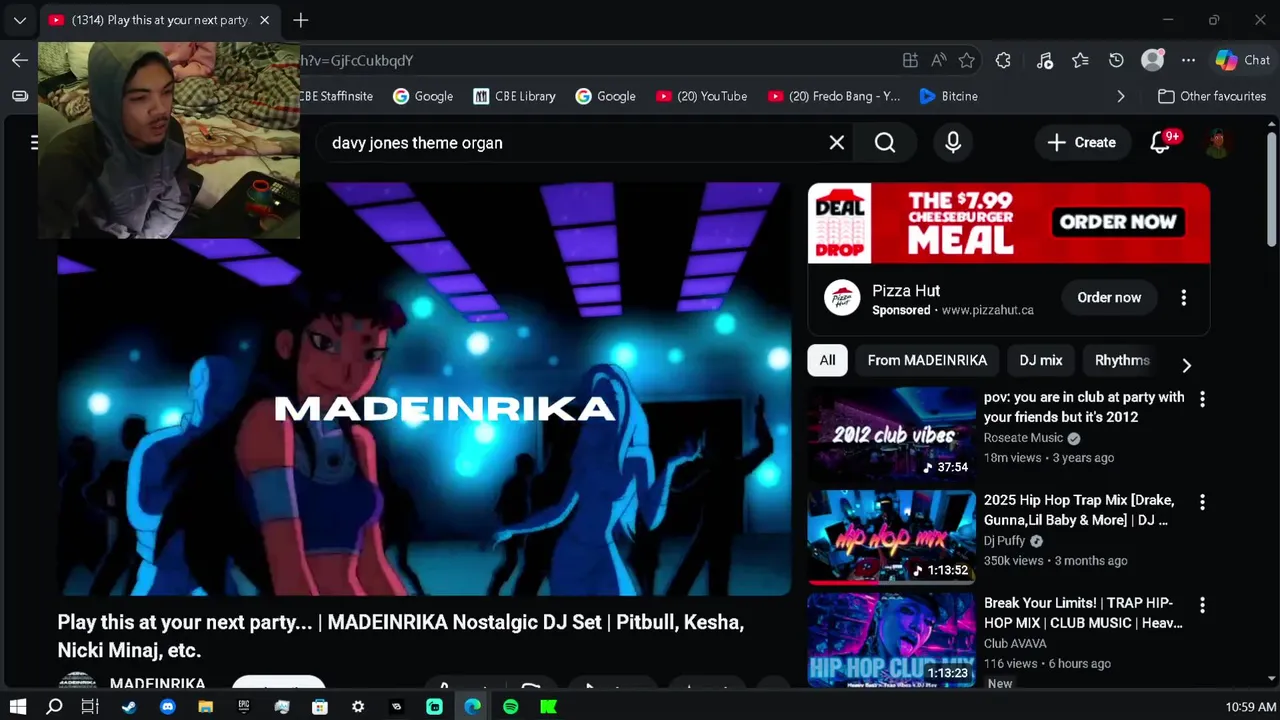The width and height of the screenshot is (1280, 720).
Task: Open browser History clock icon
Action: point(1116,60)
